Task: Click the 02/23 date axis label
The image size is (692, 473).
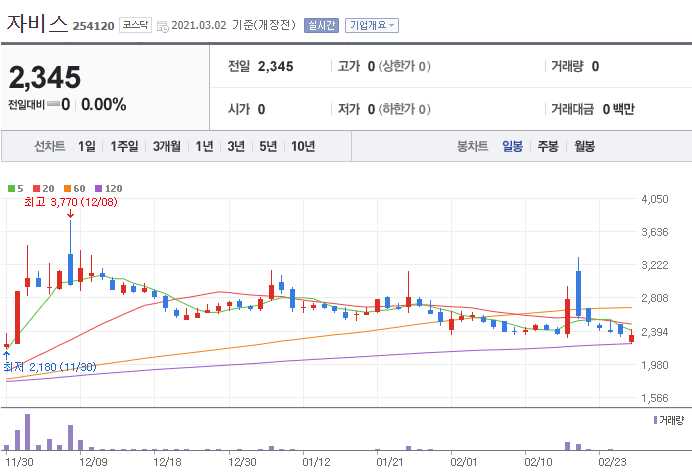Action: point(612,462)
